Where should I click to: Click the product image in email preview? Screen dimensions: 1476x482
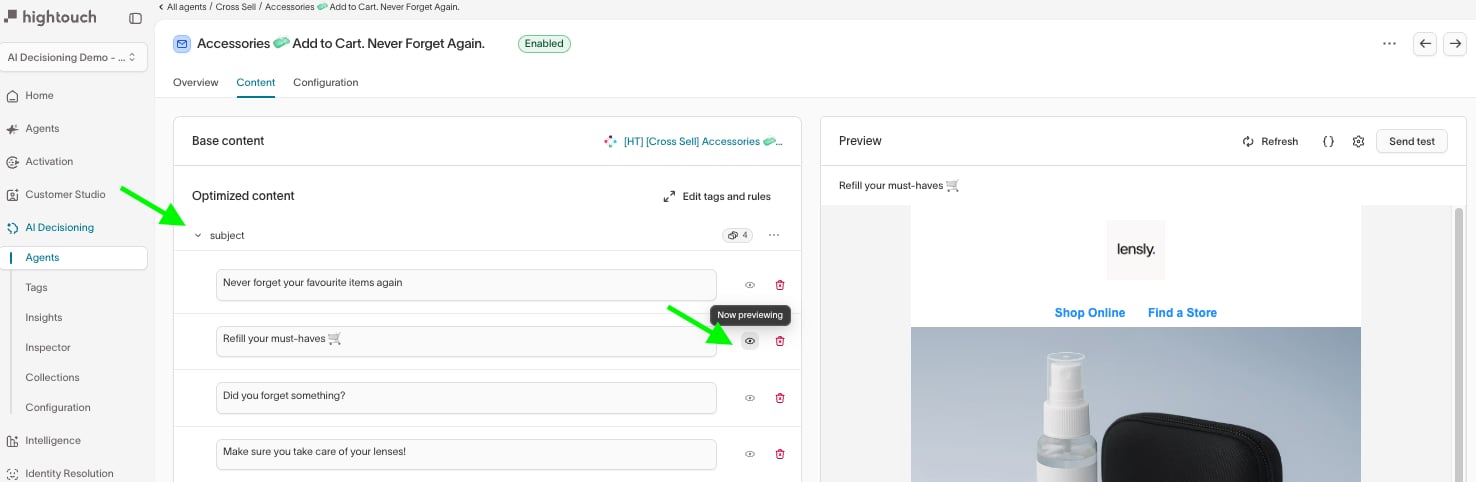click(1136, 404)
